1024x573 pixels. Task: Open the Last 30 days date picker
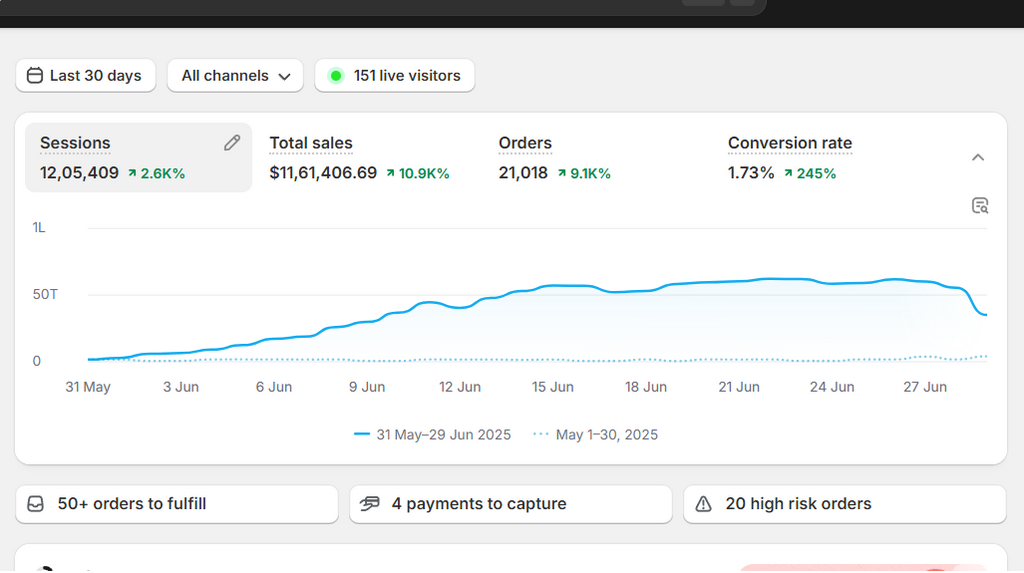(86, 76)
